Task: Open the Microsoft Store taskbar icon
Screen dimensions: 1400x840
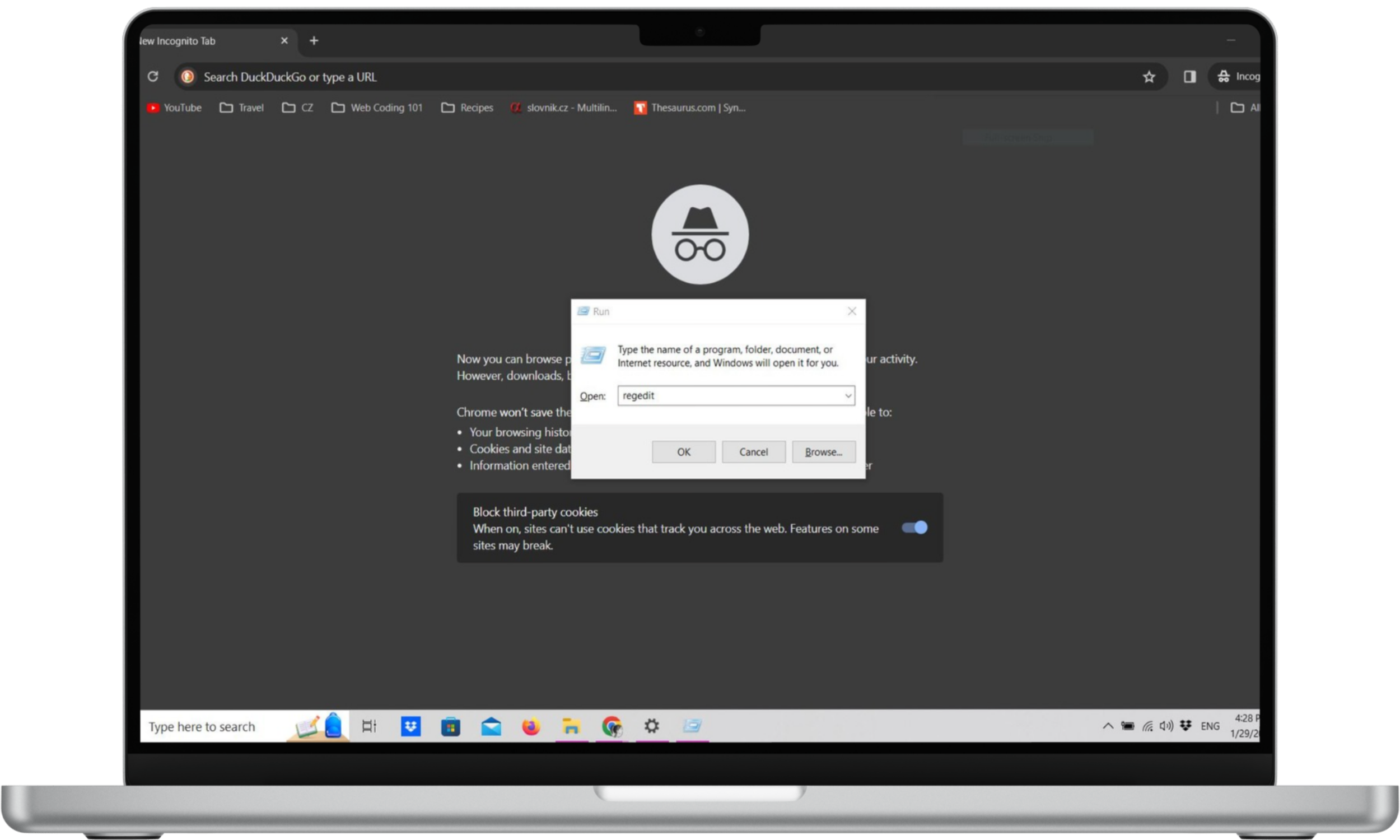Action: 450,726
